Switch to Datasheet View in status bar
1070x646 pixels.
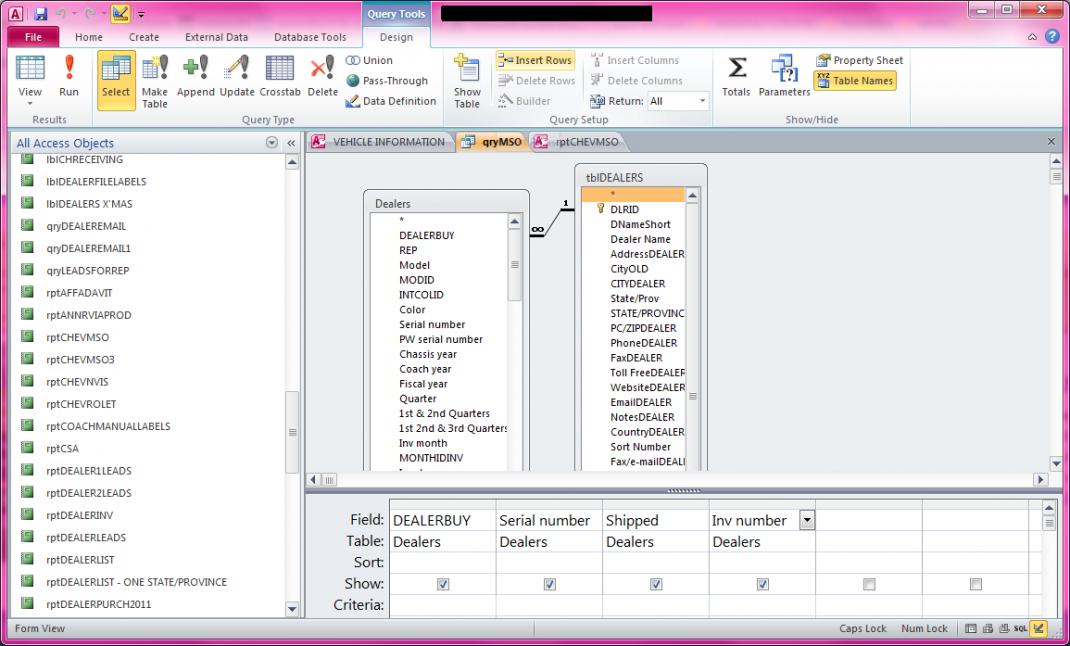click(x=970, y=629)
